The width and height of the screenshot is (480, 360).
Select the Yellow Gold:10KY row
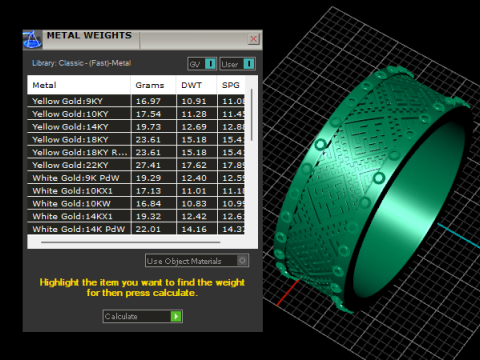136,114
